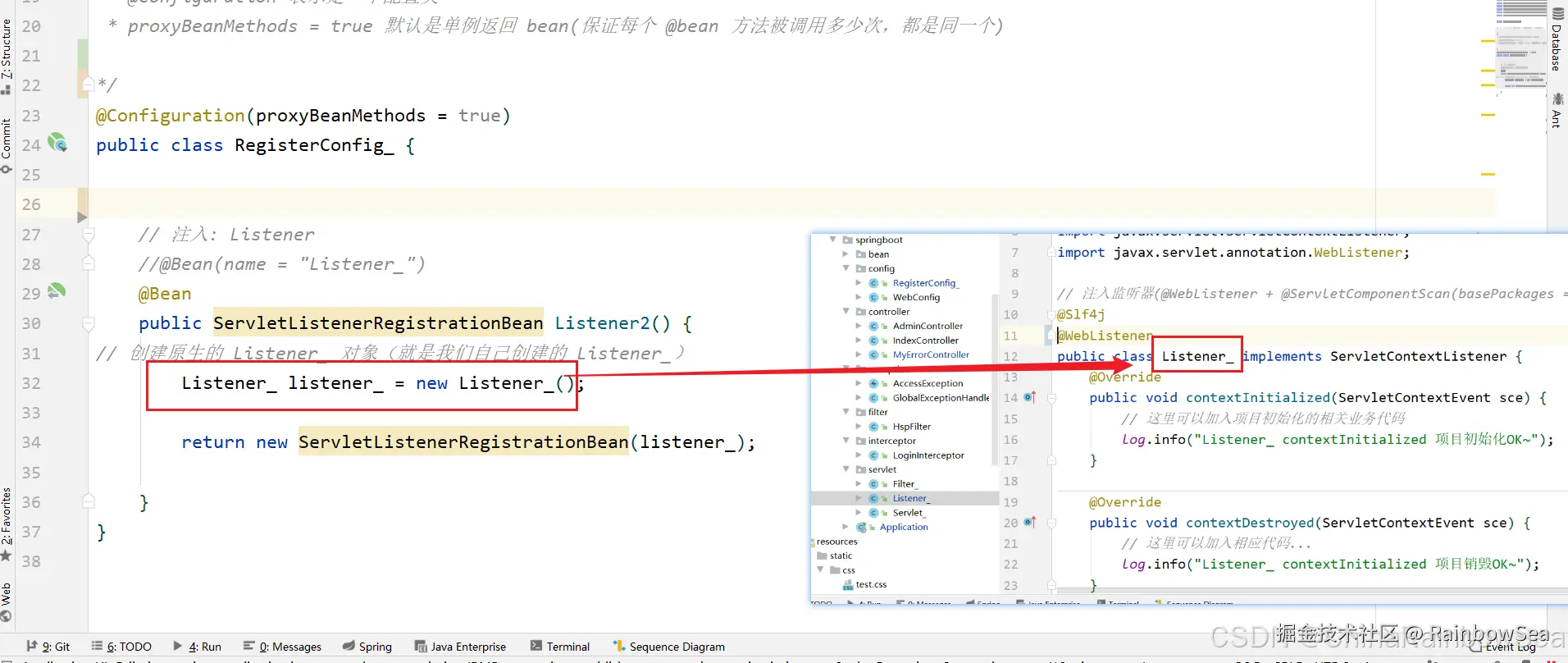The image size is (1568, 663).
Task: Open the Structure tool window tab
Action: coord(7,56)
